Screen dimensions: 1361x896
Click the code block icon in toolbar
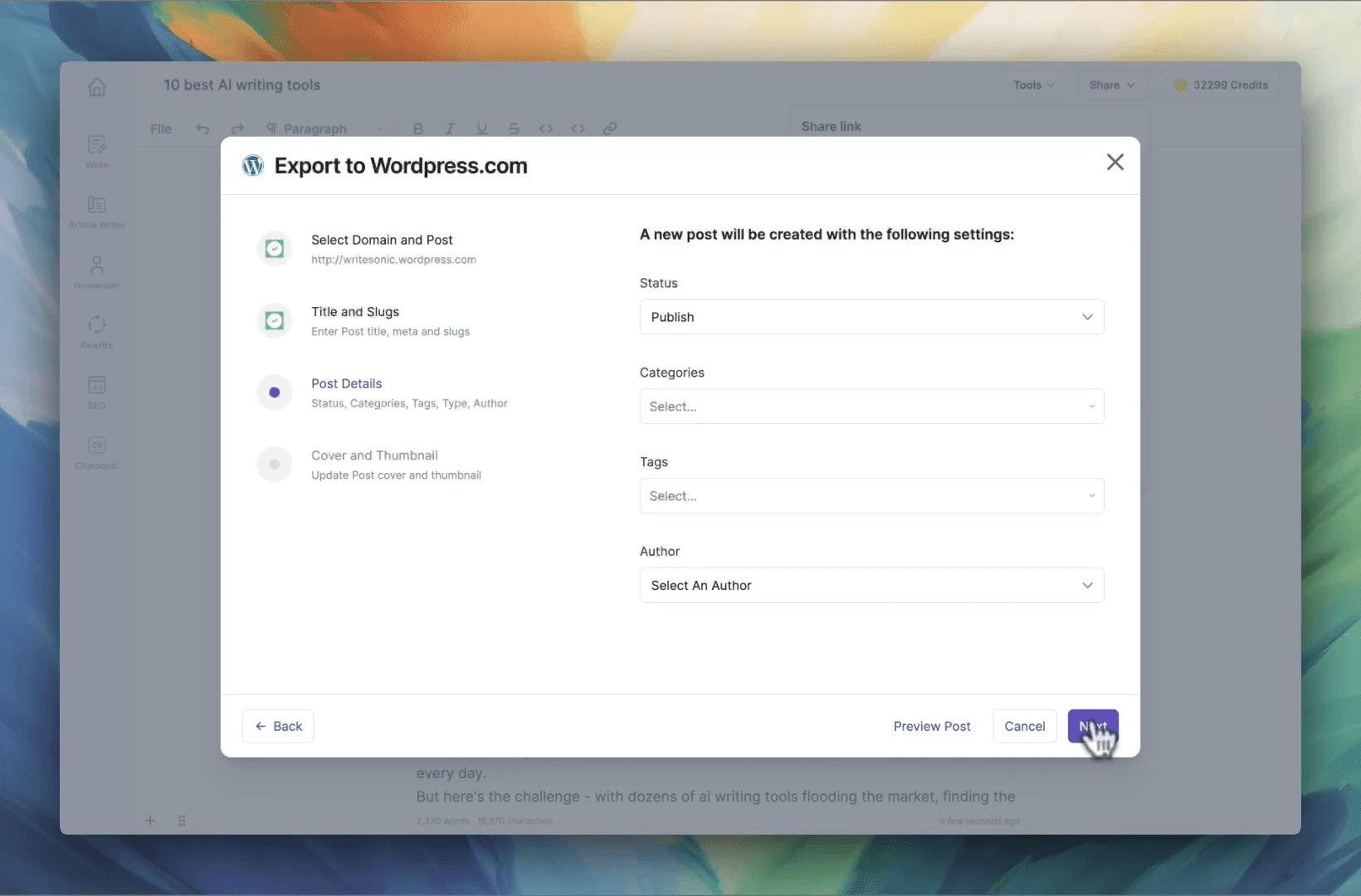578,129
